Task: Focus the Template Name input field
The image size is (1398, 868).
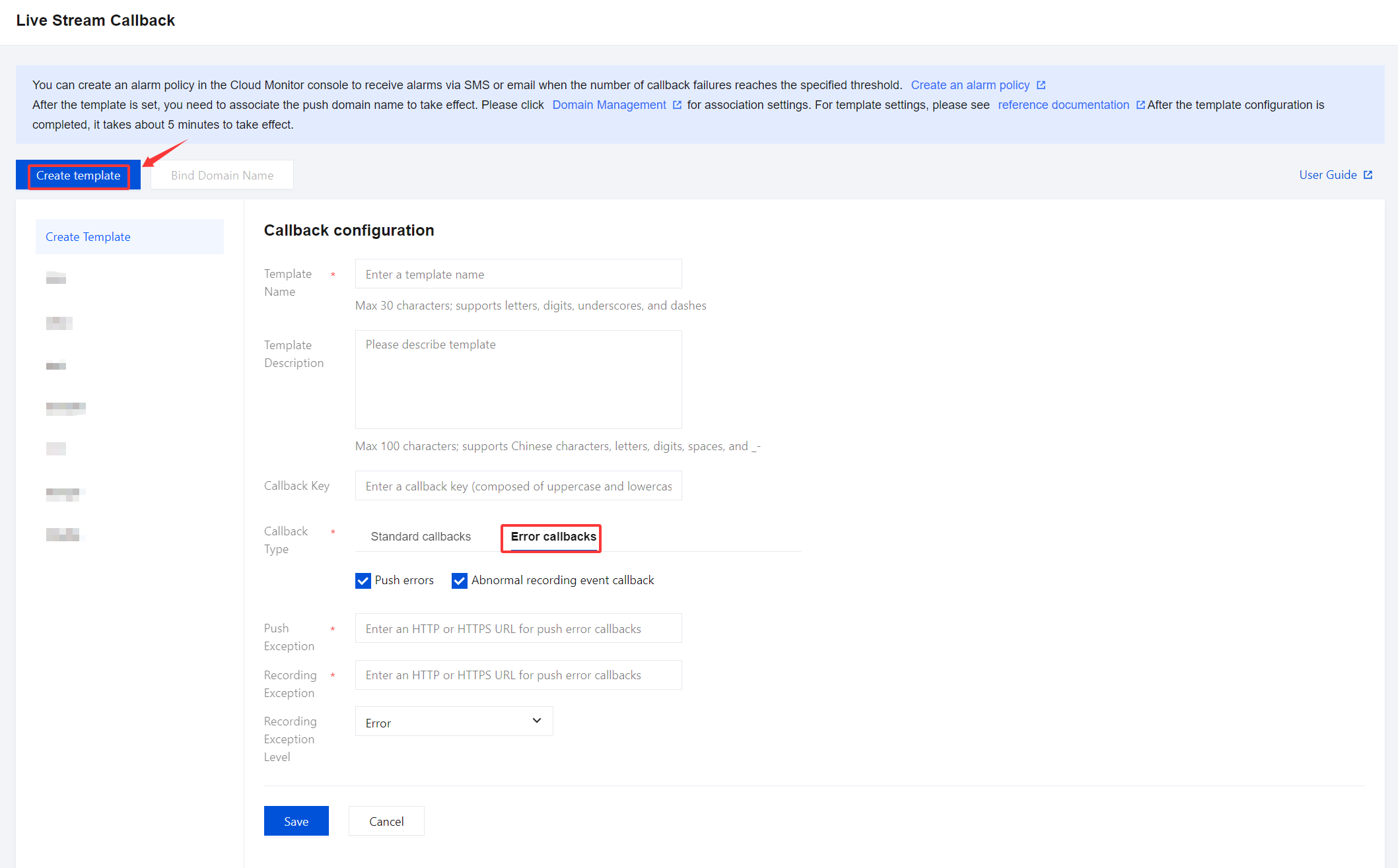Action: coord(518,274)
